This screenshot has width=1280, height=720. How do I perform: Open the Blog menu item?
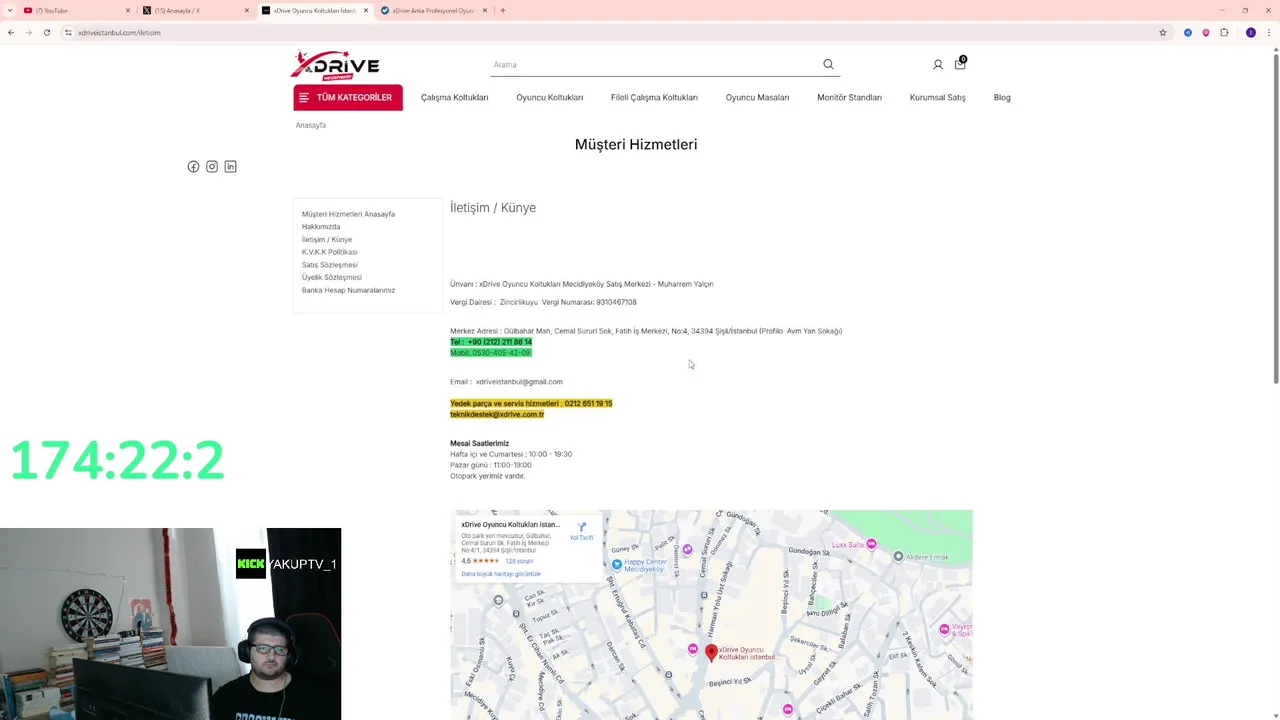[1002, 97]
